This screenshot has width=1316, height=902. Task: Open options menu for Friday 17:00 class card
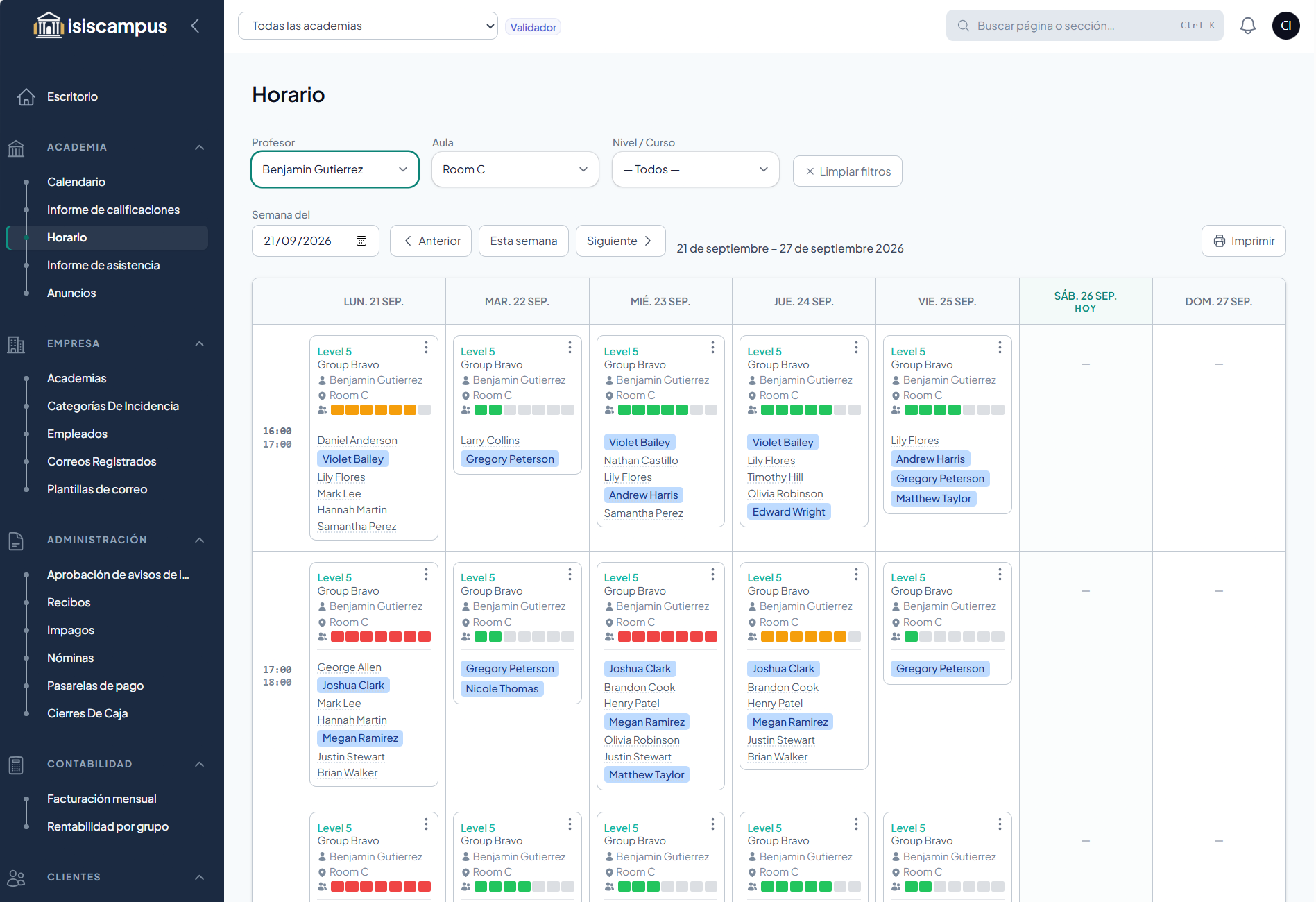click(x=1000, y=574)
